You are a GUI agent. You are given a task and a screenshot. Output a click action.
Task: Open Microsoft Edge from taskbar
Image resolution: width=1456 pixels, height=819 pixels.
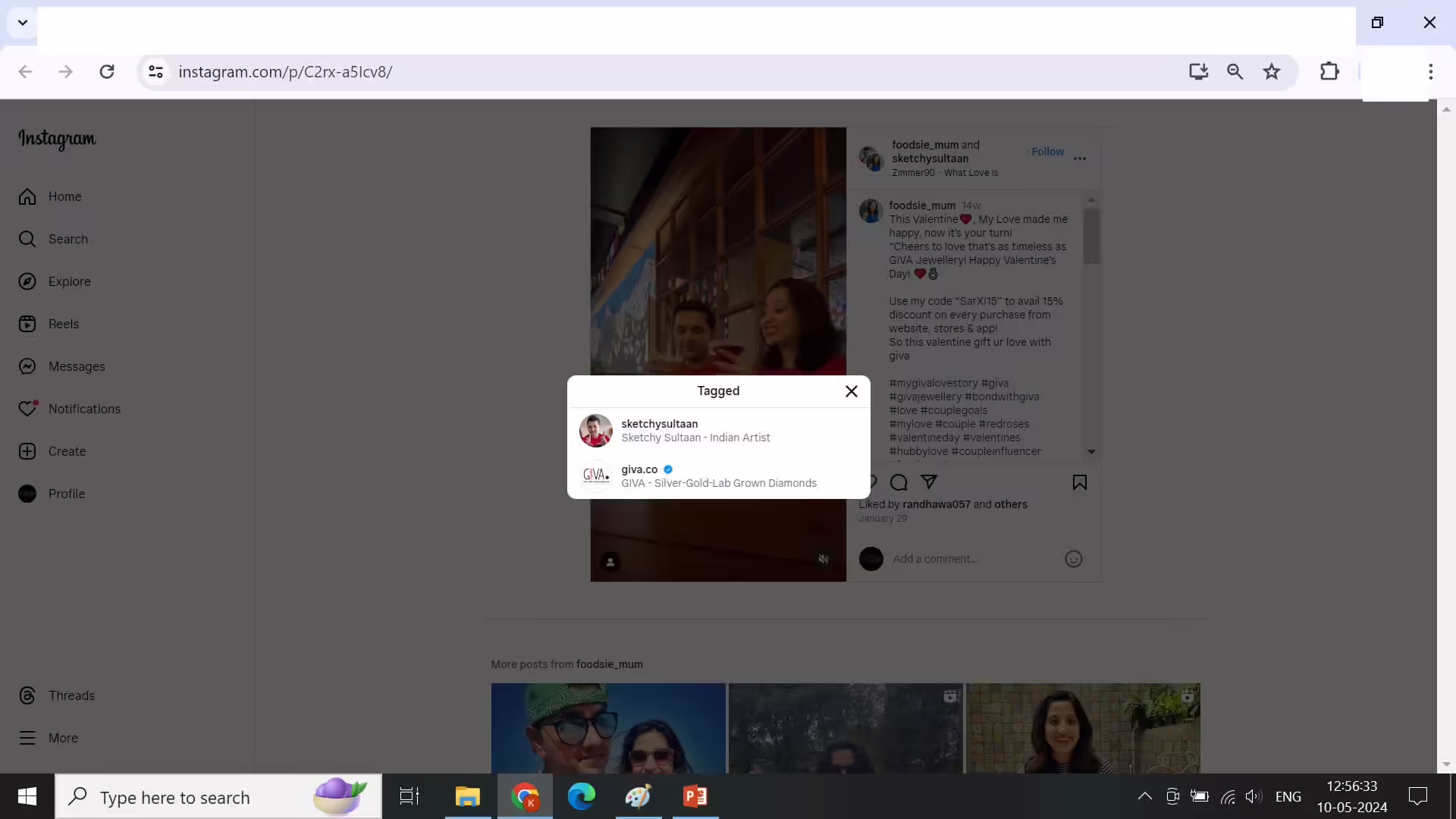pos(582,796)
